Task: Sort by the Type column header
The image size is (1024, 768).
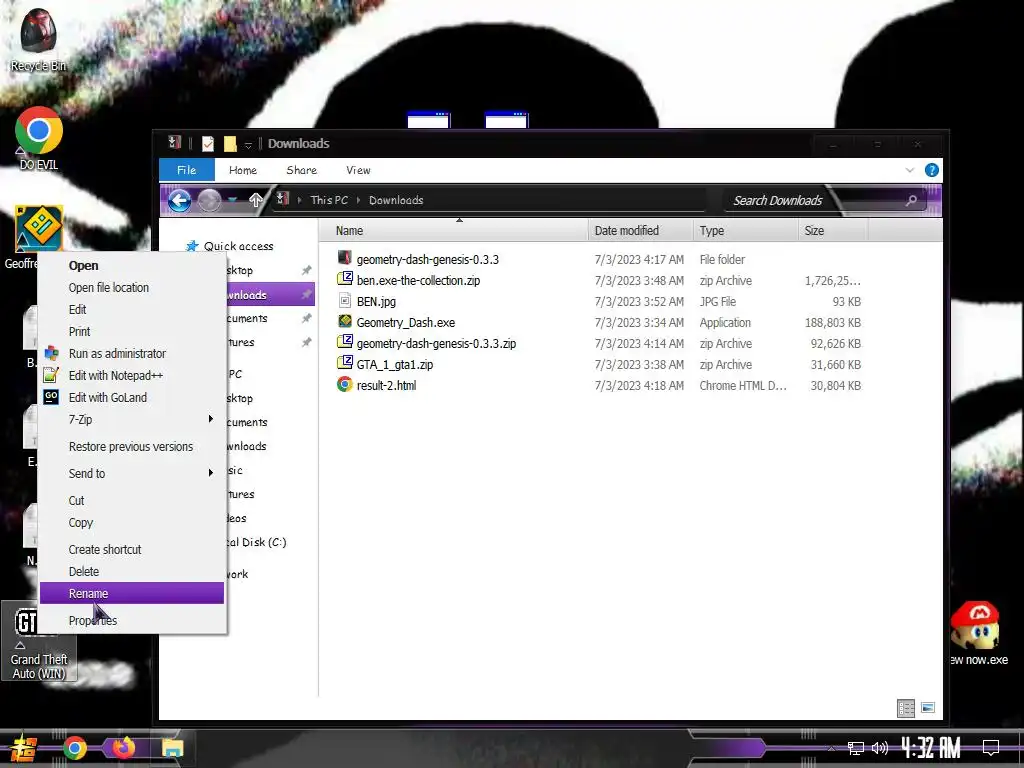Action: click(744, 231)
